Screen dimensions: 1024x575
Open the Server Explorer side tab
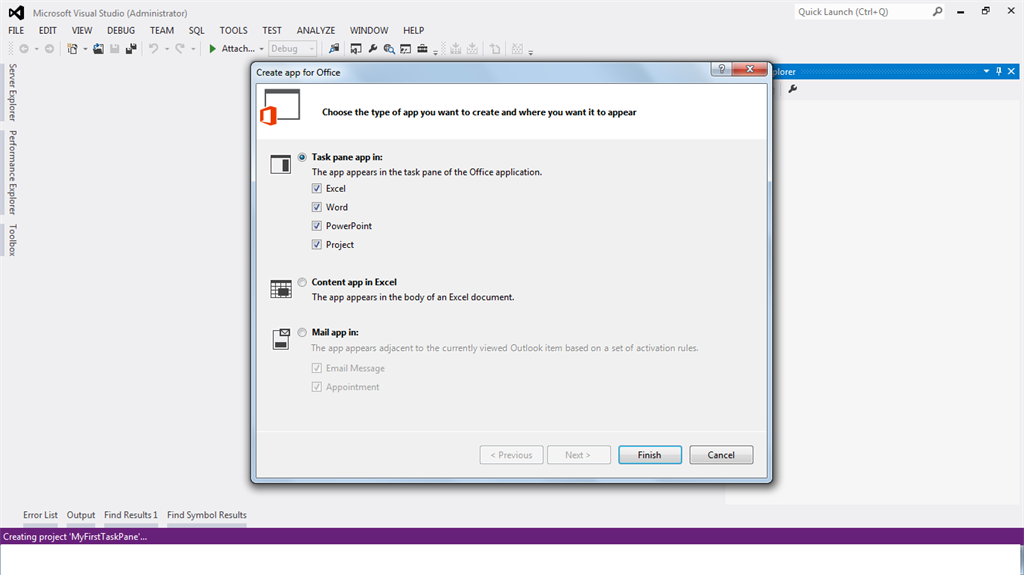[12, 92]
